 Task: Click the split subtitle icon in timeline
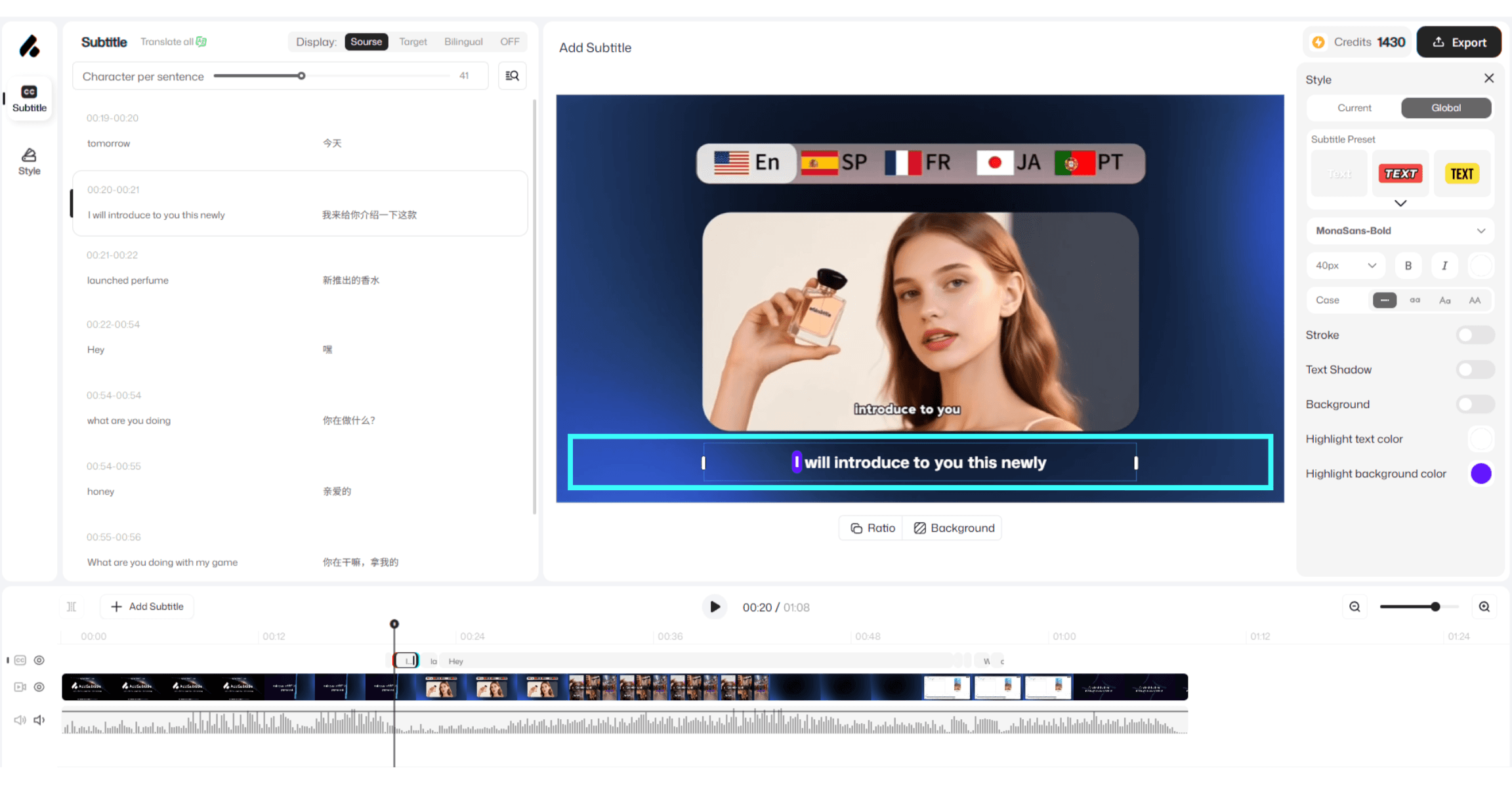pyautogui.click(x=72, y=607)
